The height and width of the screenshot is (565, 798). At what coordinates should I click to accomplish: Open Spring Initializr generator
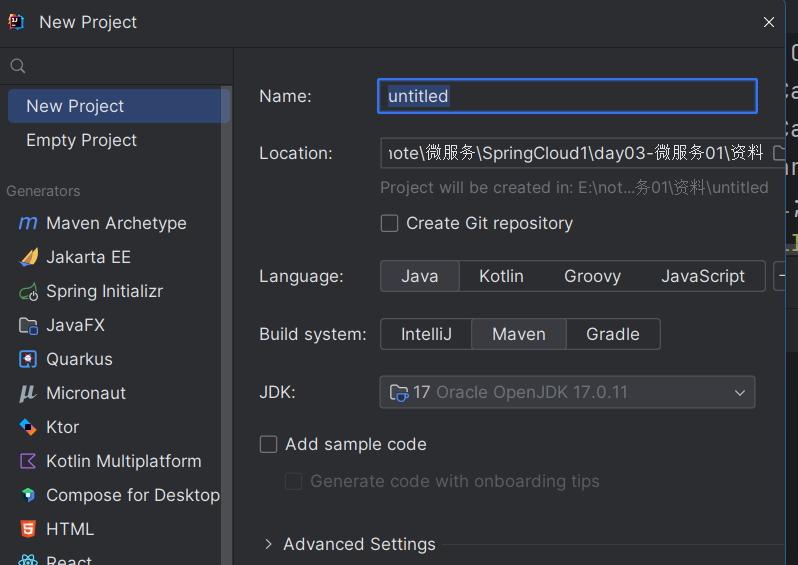104,291
